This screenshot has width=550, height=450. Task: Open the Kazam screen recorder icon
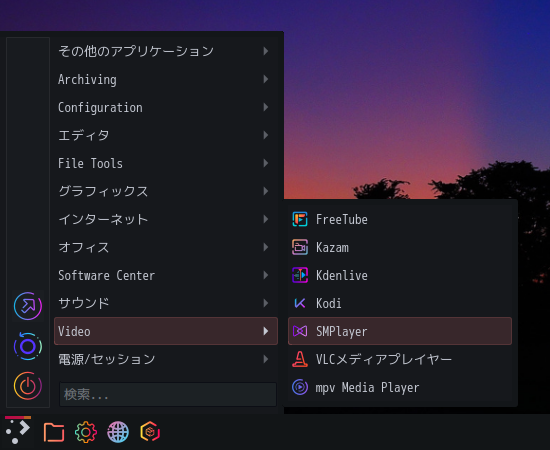pyautogui.click(x=300, y=247)
